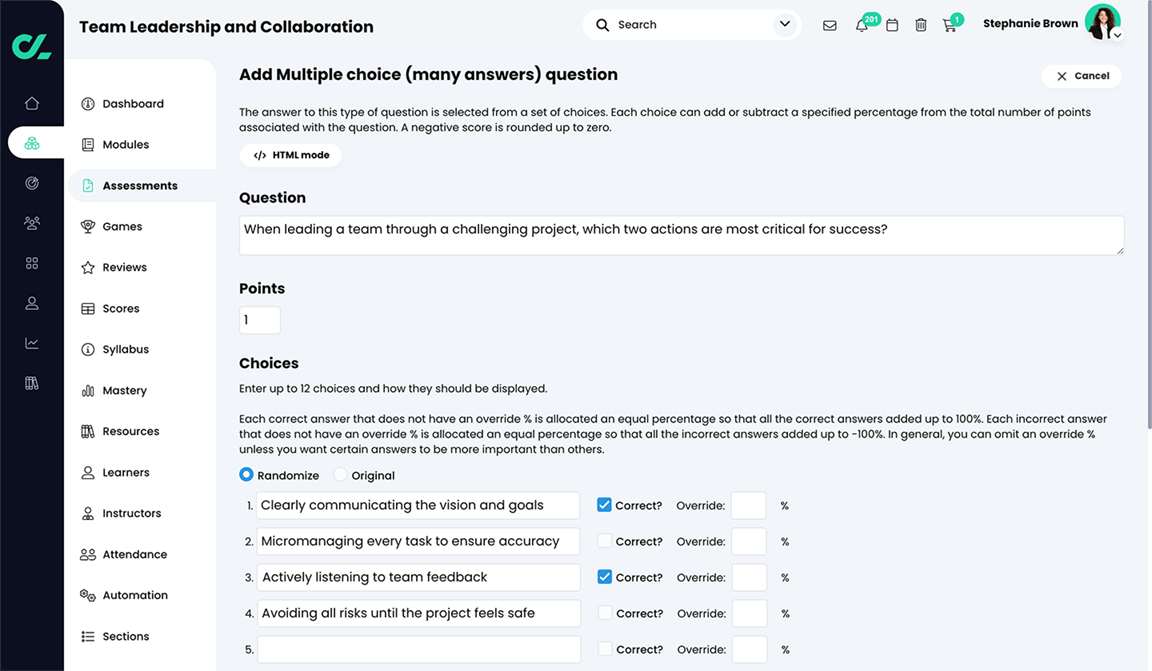
Task: View notifications via the bell icon
Action: pos(861,25)
